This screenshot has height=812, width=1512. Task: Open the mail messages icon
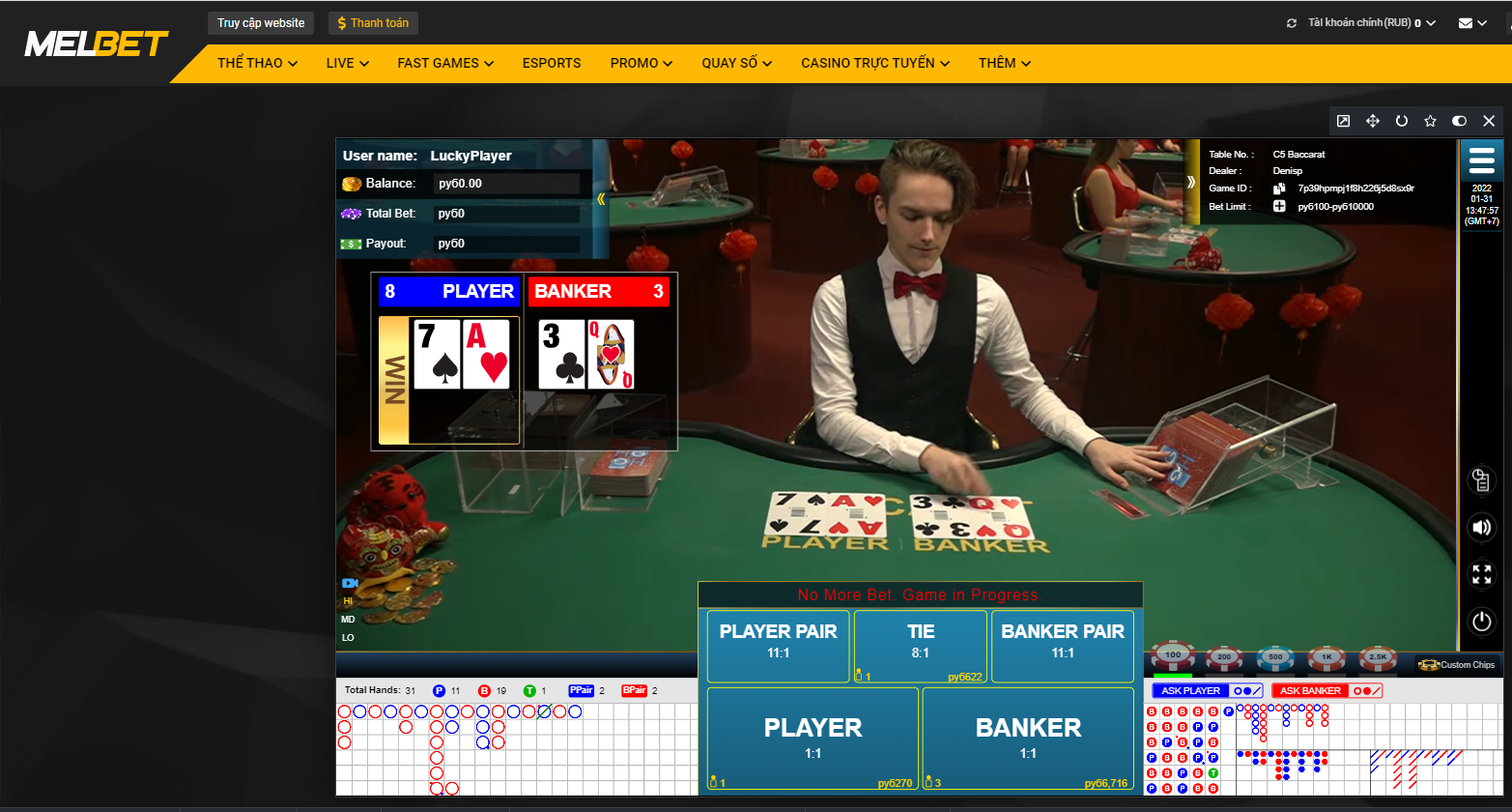1472,23
